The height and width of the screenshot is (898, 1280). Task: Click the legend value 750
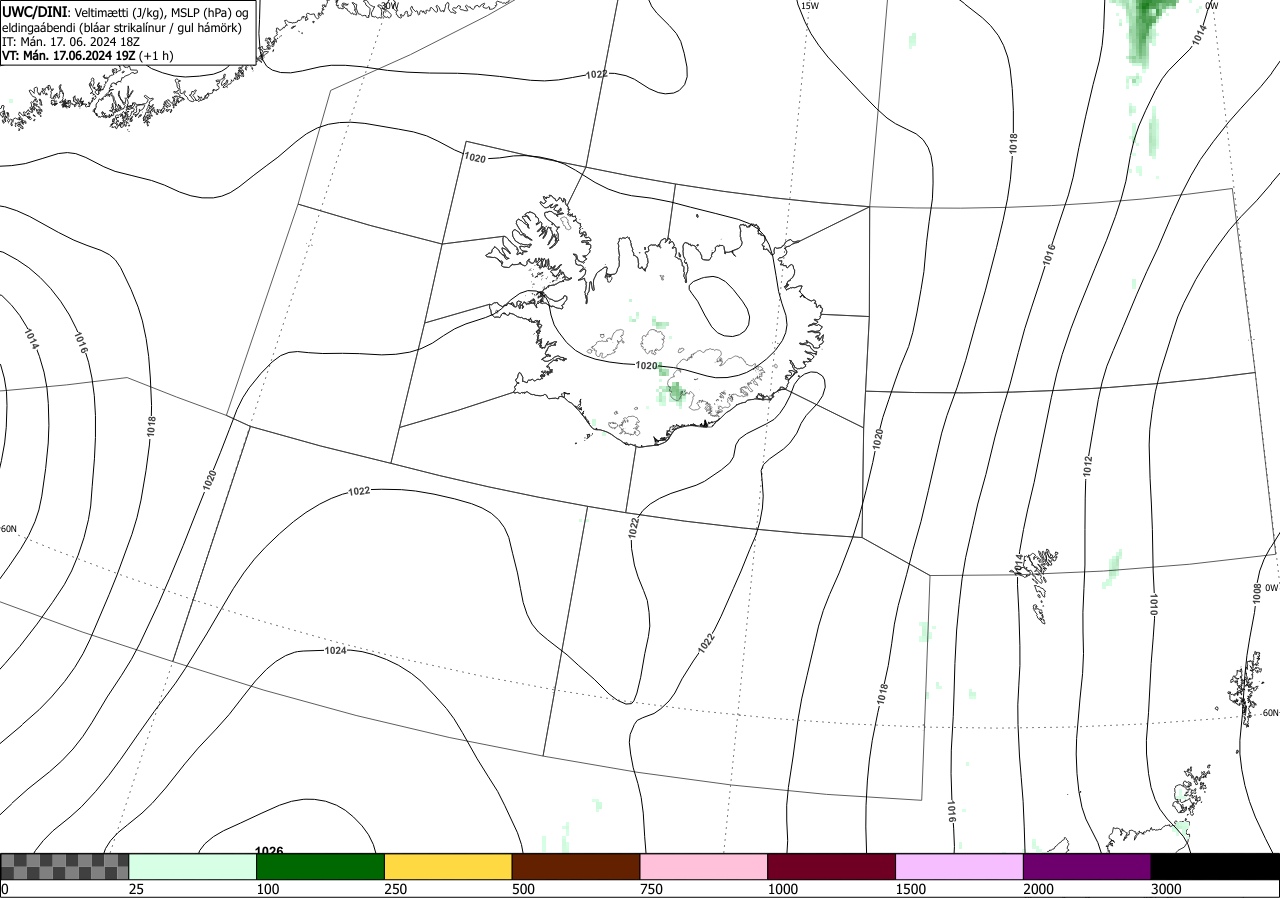click(652, 889)
